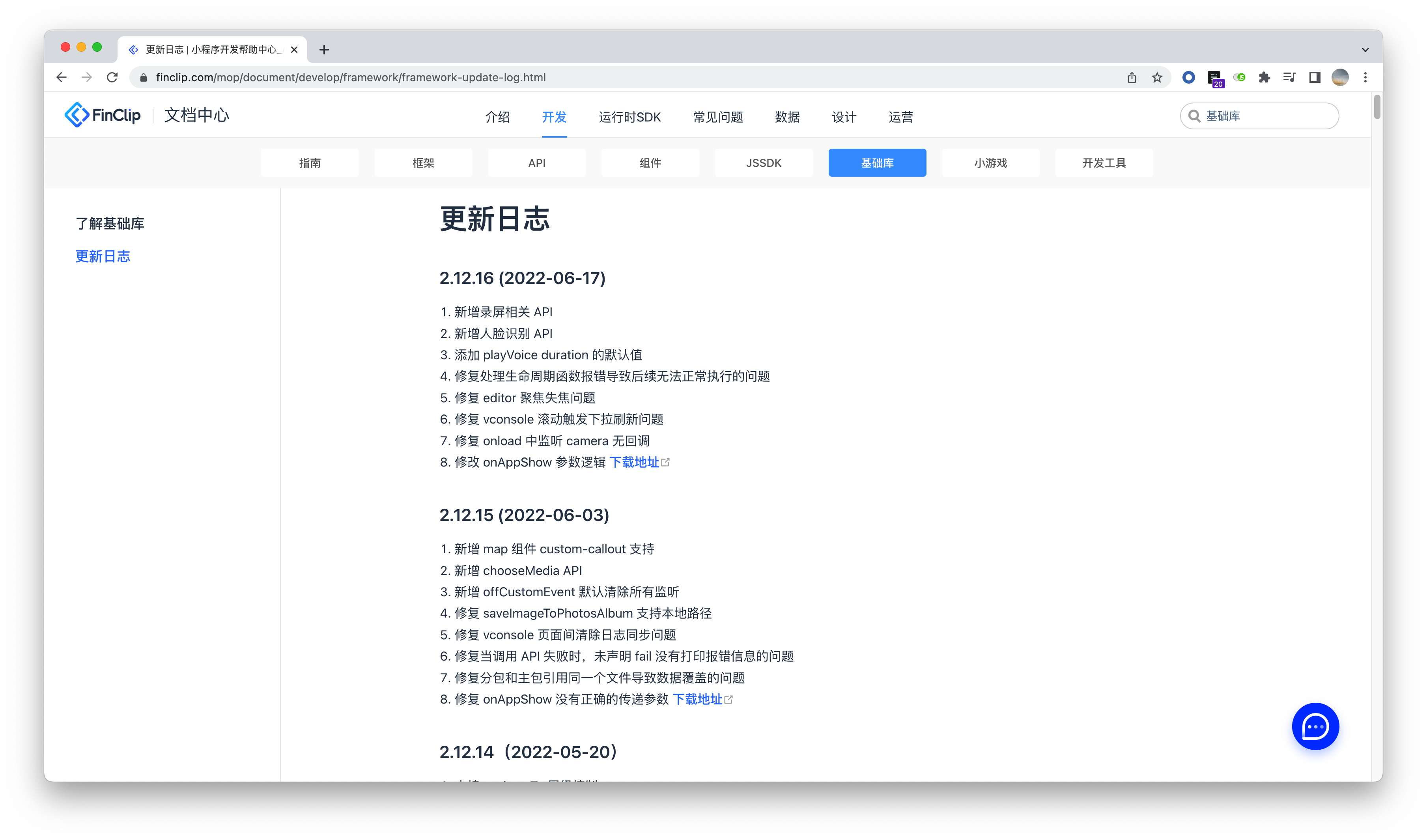This screenshot has height=840, width=1427.
Task: Select the 小游戏 tab
Action: (x=990, y=163)
